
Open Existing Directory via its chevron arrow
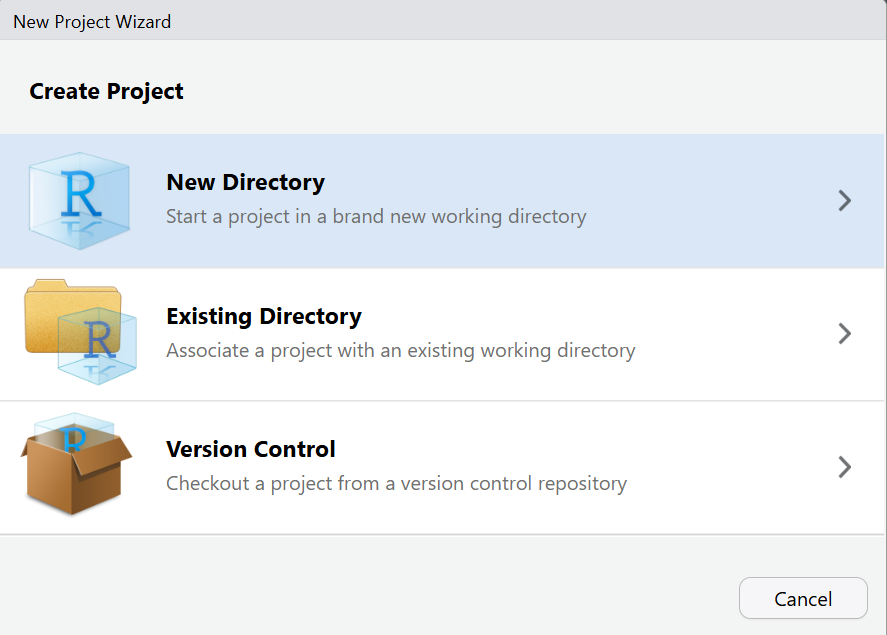(x=845, y=334)
